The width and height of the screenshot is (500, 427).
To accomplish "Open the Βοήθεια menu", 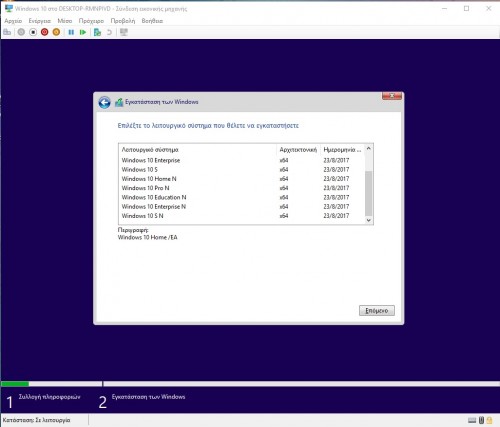I will tap(152, 21).
